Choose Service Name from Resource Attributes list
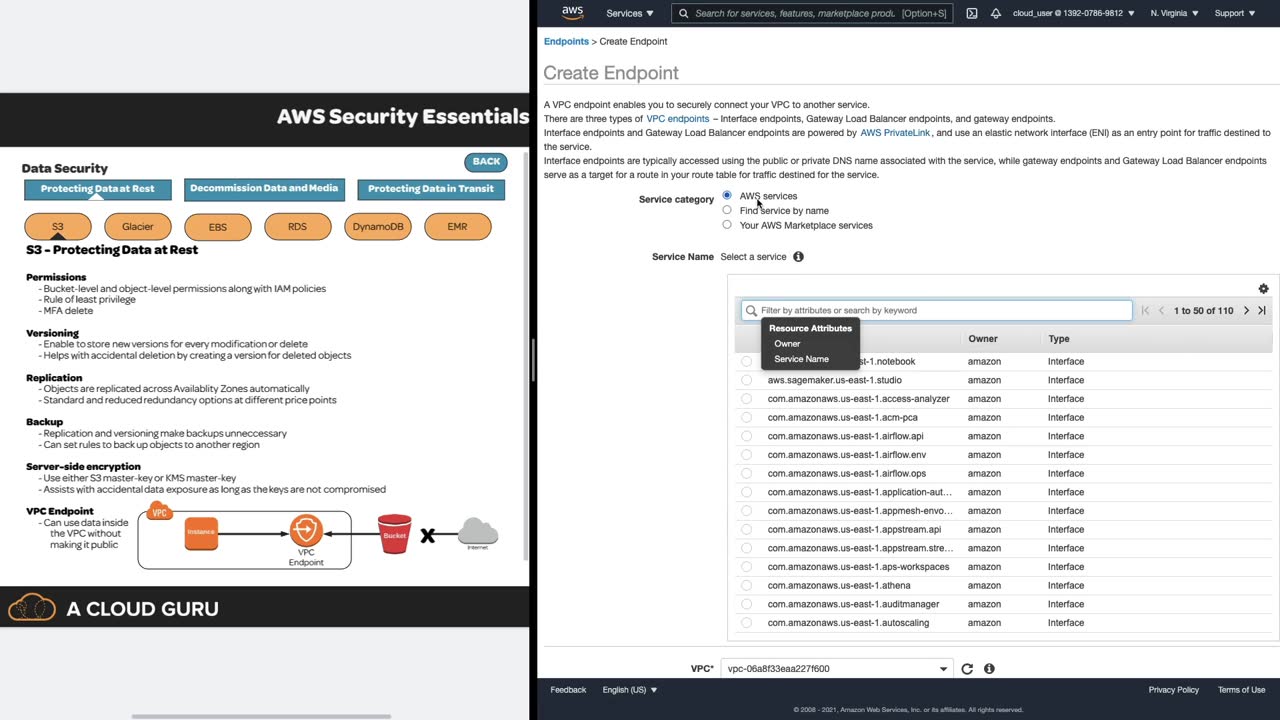 pyautogui.click(x=801, y=359)
